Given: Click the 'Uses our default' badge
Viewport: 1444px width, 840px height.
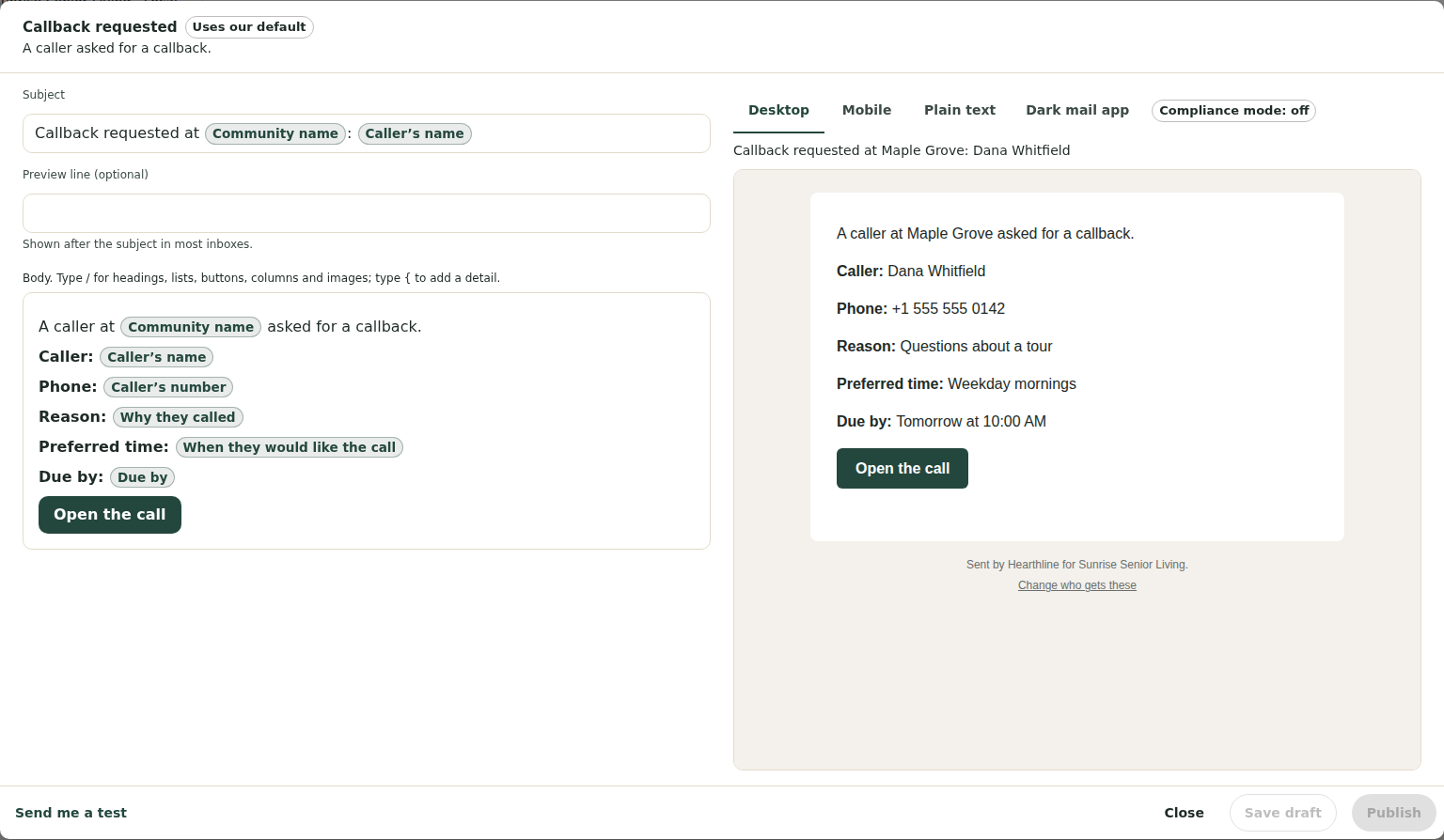Looking at the screenshot, I should tap(249, 26).
